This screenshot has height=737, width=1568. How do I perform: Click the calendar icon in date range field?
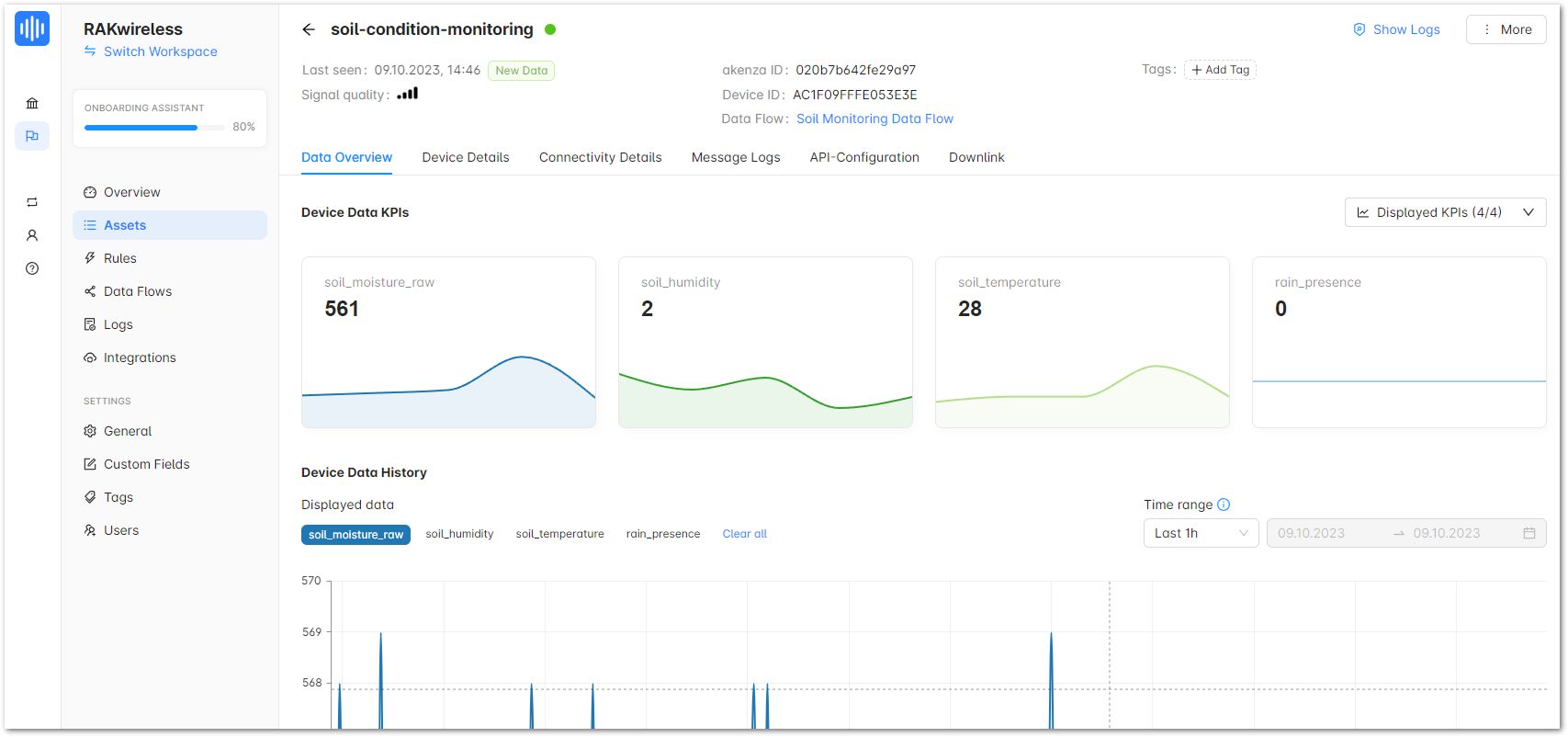pos(1529,533)
